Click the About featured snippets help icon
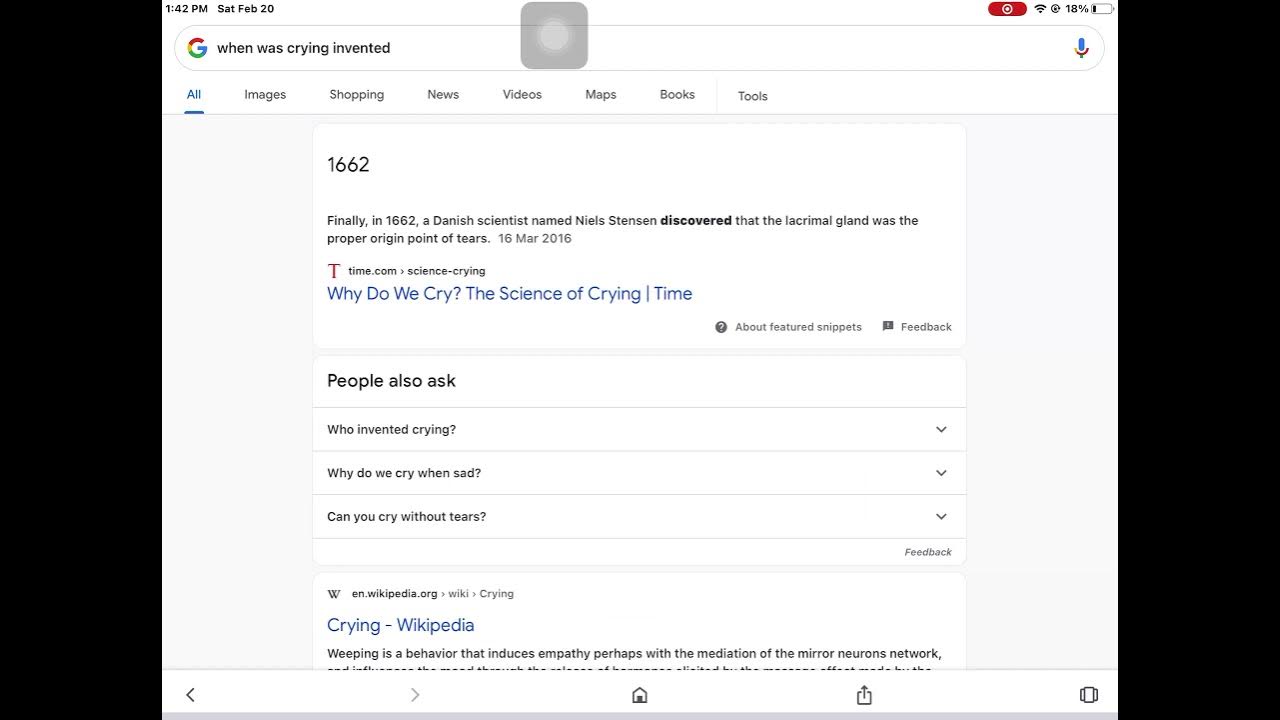Viewport: 1280px width, 720px height. 721,327
